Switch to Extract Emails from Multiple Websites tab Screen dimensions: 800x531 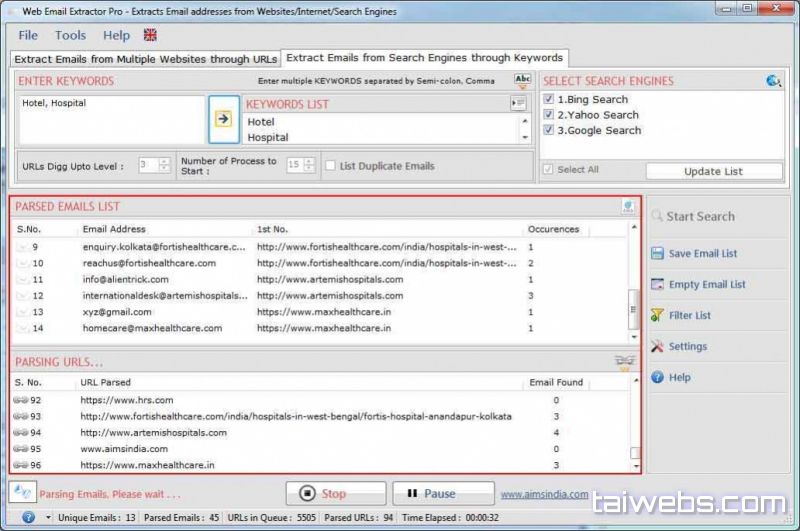pyautogui.click(x=146, y=59)
